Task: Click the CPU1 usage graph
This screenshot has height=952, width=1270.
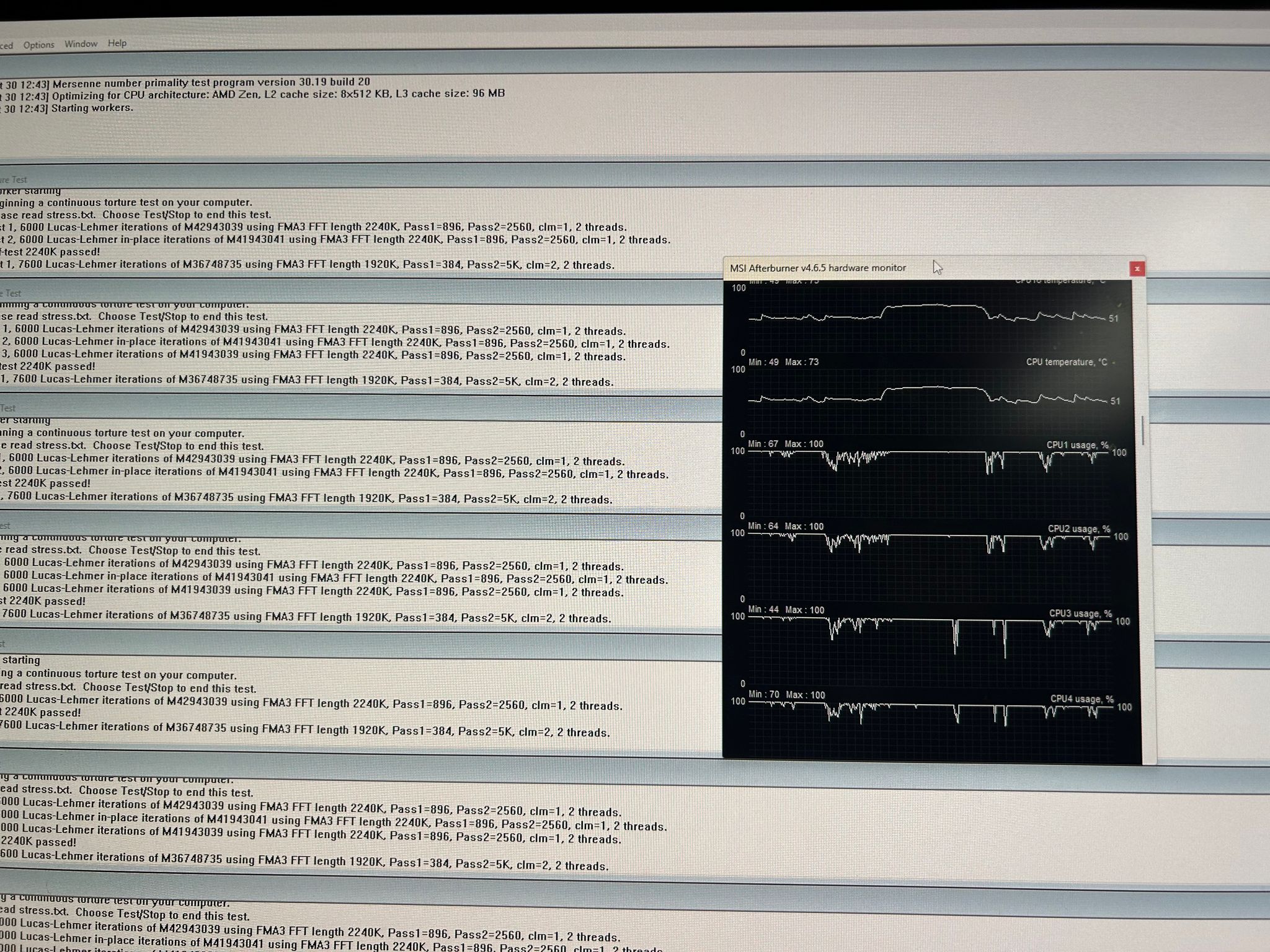Action: coord(930,483)
